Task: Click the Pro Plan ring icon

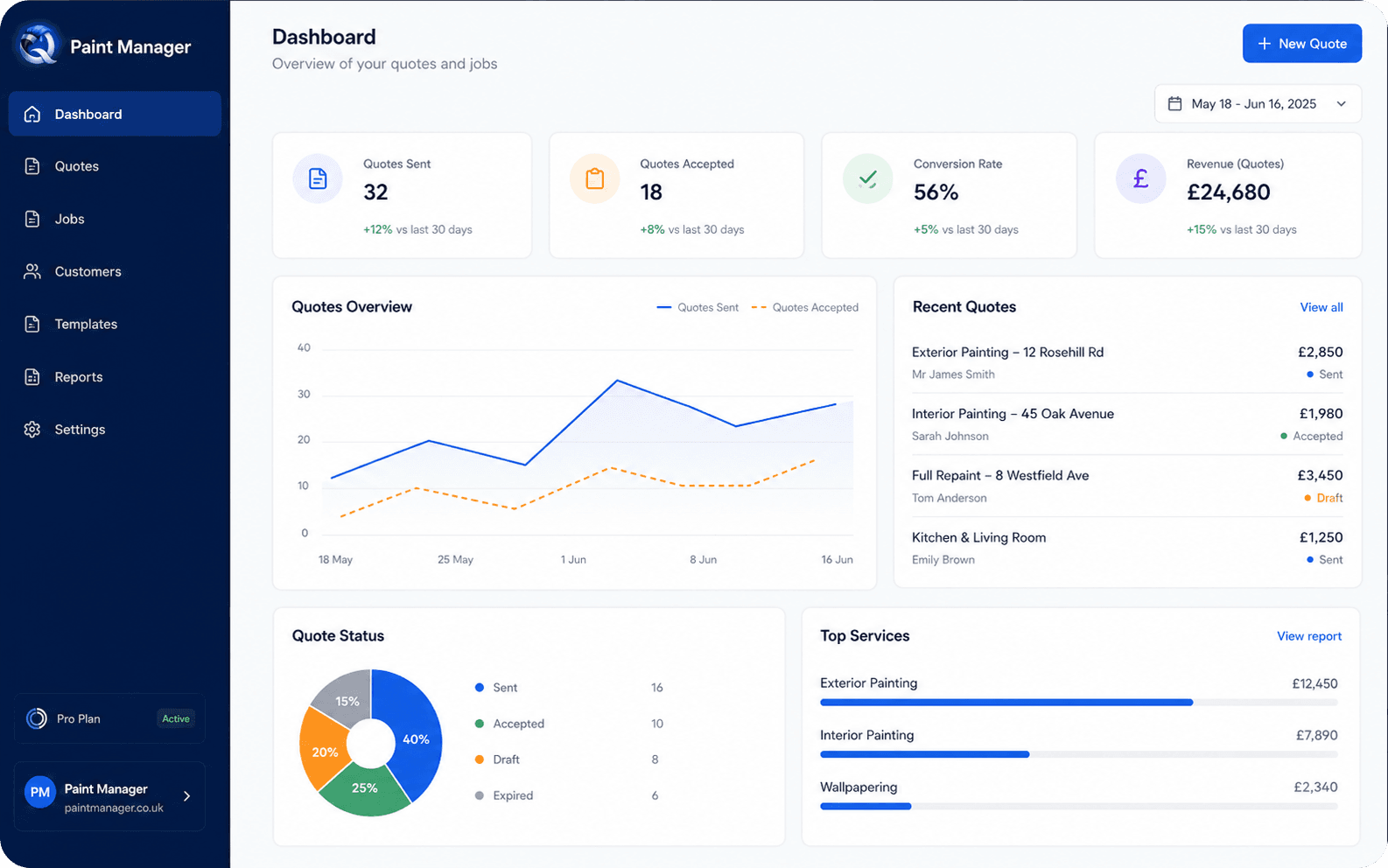Action: coord(37,718)
